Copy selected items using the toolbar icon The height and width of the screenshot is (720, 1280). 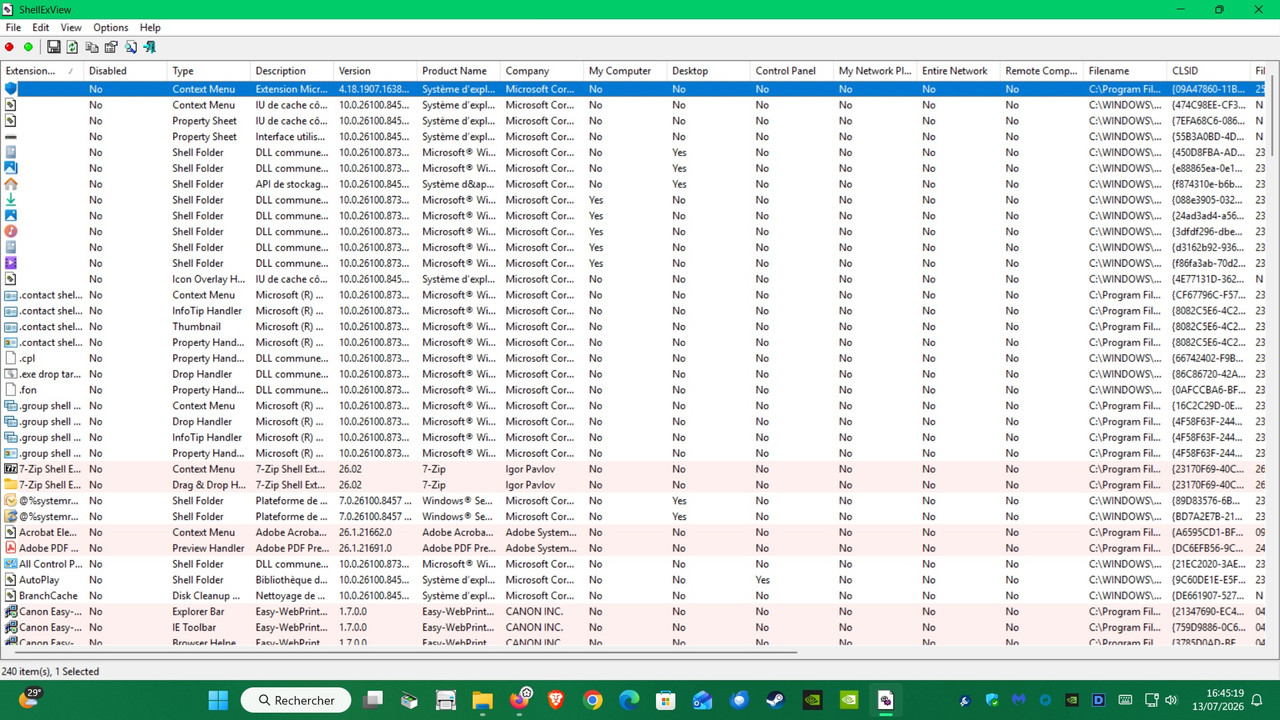92,47
